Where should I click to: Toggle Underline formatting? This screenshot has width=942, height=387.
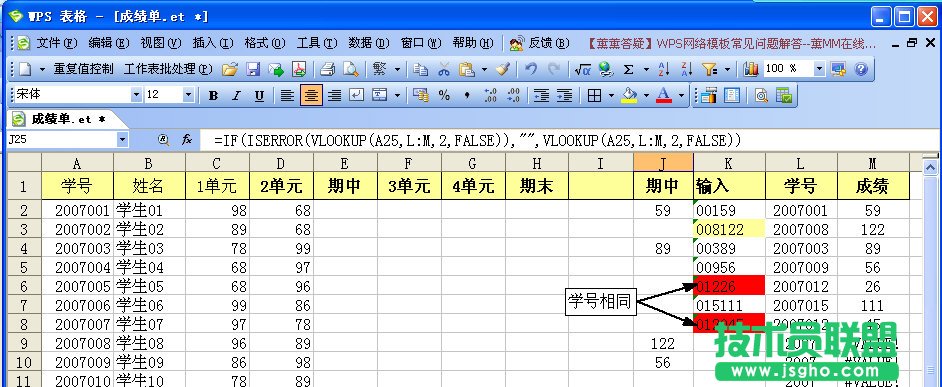(260, 95)
